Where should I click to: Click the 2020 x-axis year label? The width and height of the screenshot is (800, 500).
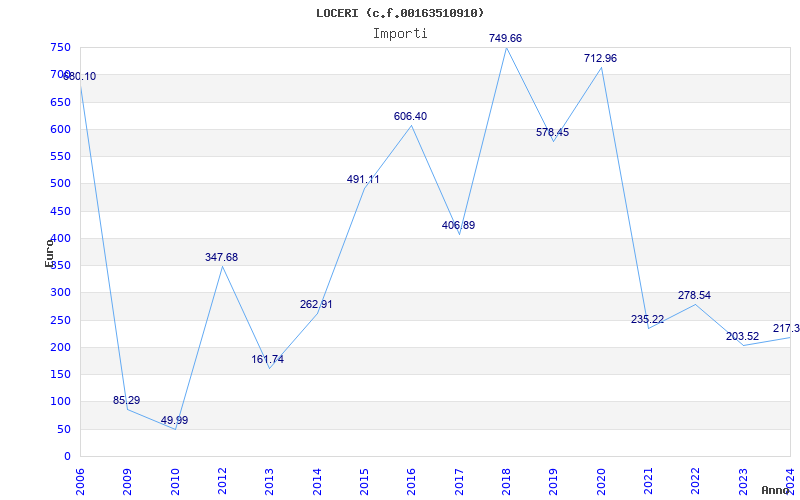click(x=601, y=482)
